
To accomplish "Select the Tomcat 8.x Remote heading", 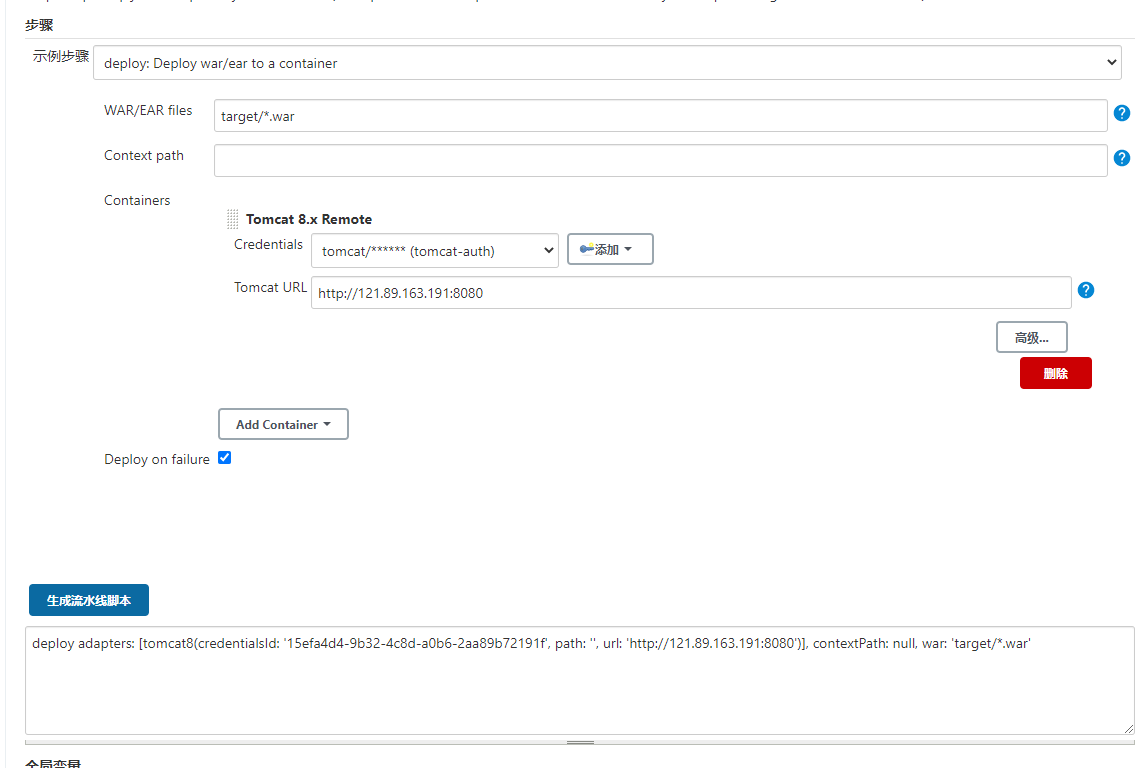I will coord(309,219).
